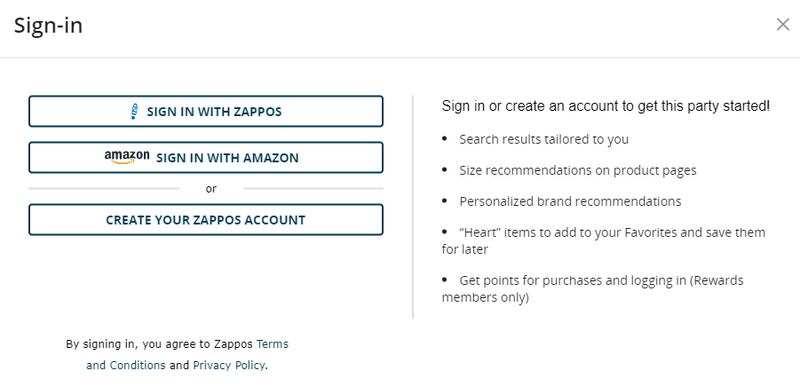The image size is (800, 385).
Task: Click the Sign-in dialog heading
Action: point(48,25)
